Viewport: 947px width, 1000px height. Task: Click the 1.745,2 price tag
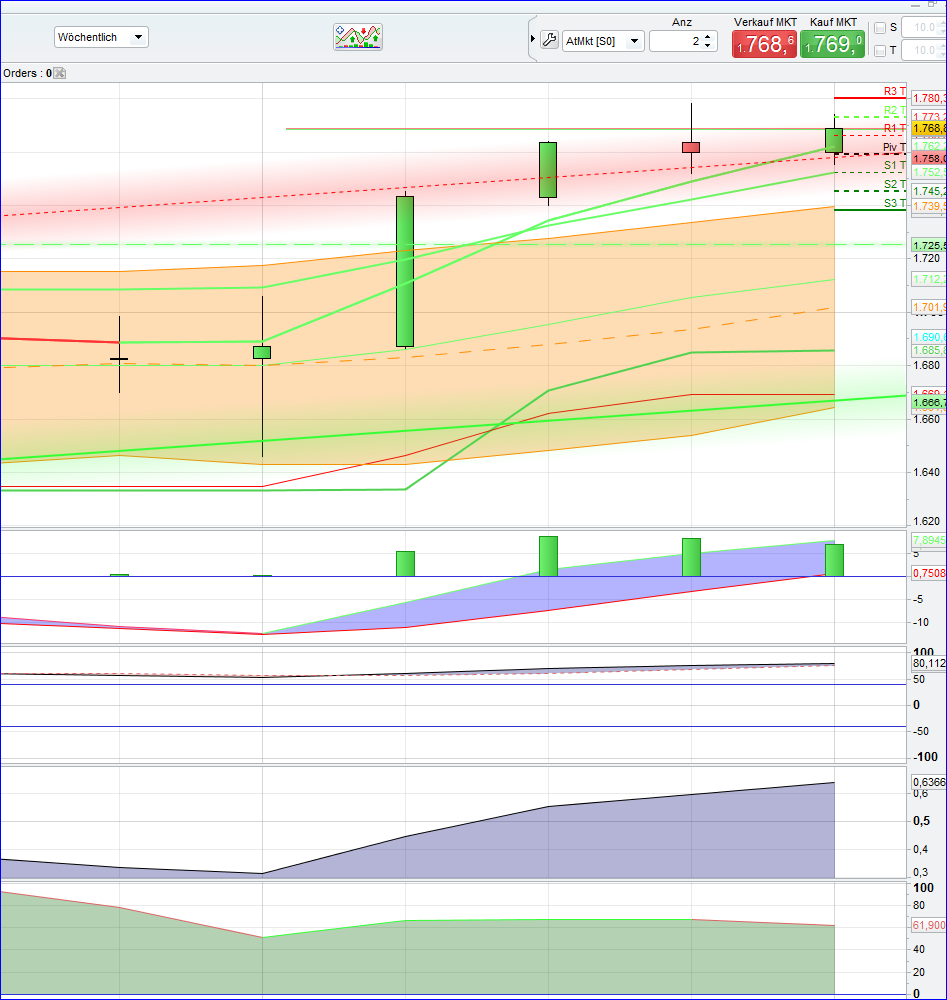[x=929, y=191]
